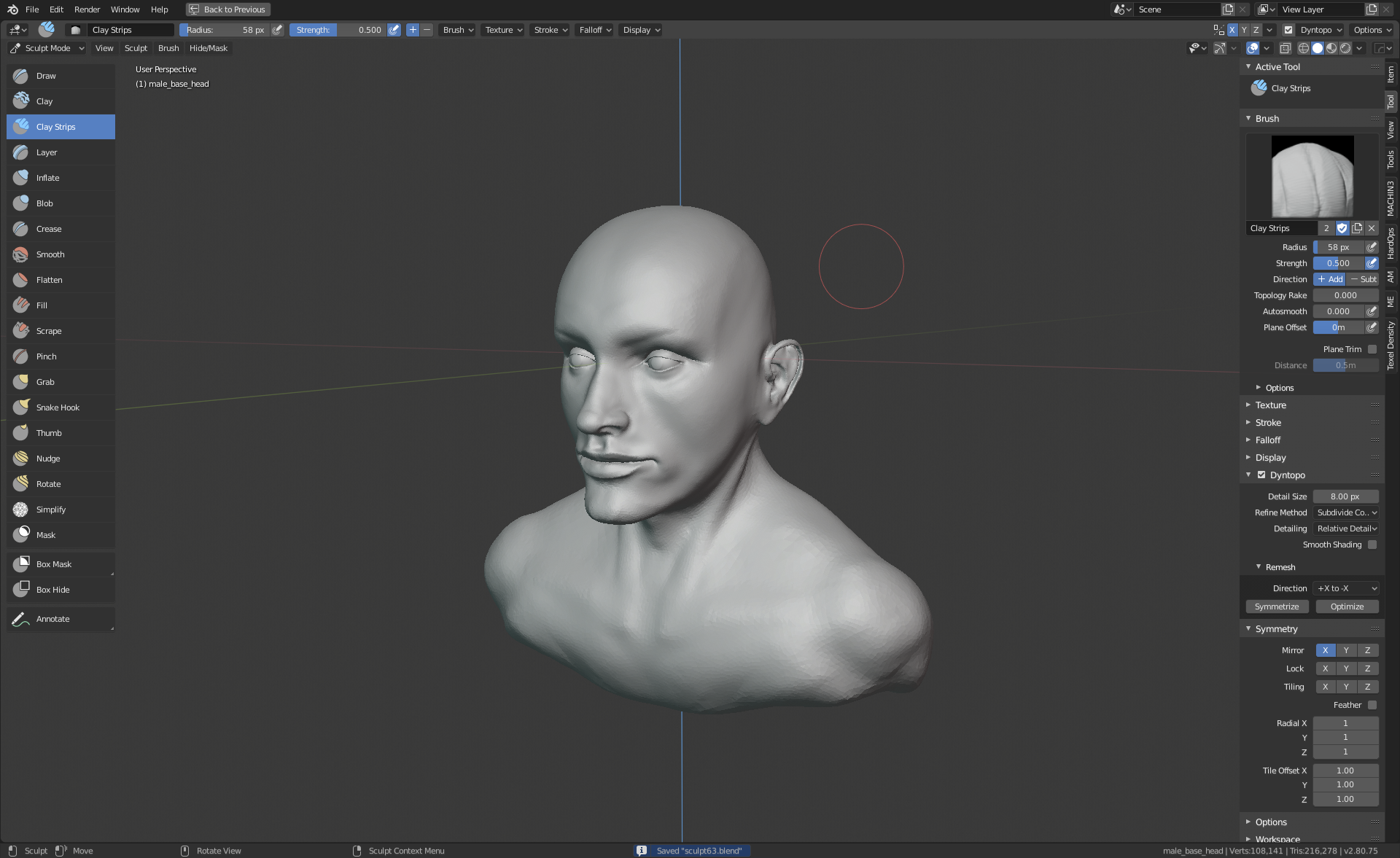This screenshot has width=1400, height=858.
Task: Select the Grab sculpt tool
Action: point(46,382)
